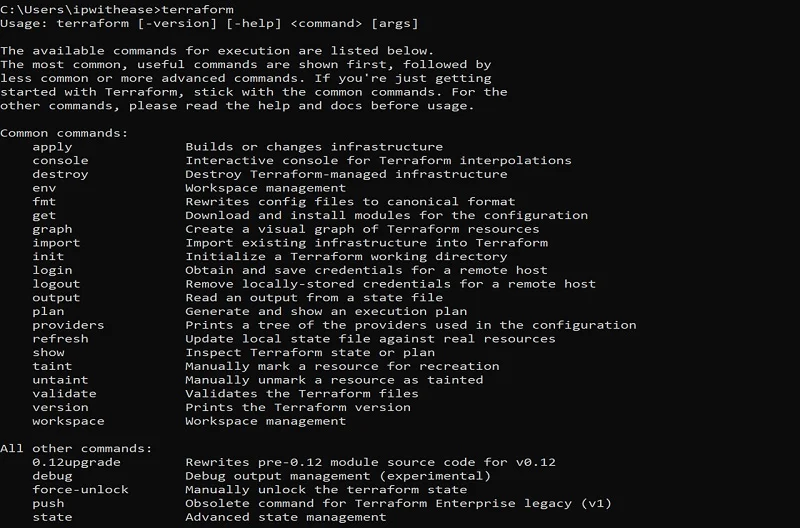Click the 'untaint' command entry
The width and height of the screenshot is (800, 528).
click(x=60, y=380)
